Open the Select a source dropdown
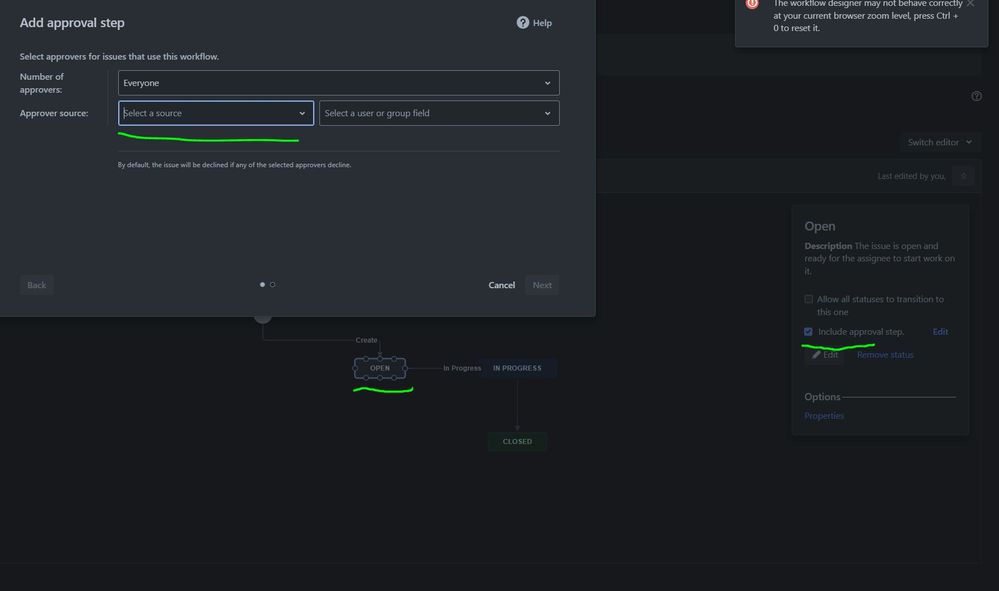Viewport: 999px width, 591px height. click(216, 113)
